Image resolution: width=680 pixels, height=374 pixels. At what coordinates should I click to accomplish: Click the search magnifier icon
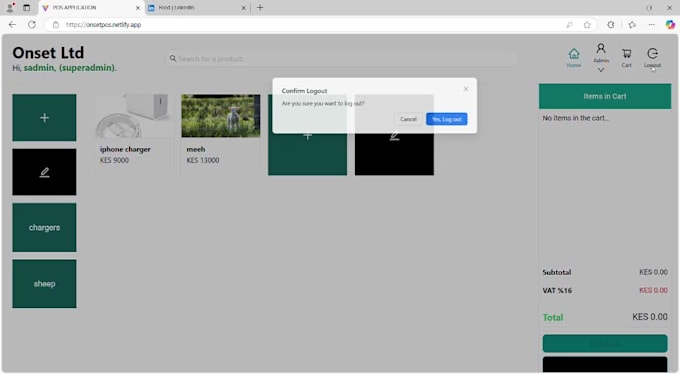(x=173, y=58)
